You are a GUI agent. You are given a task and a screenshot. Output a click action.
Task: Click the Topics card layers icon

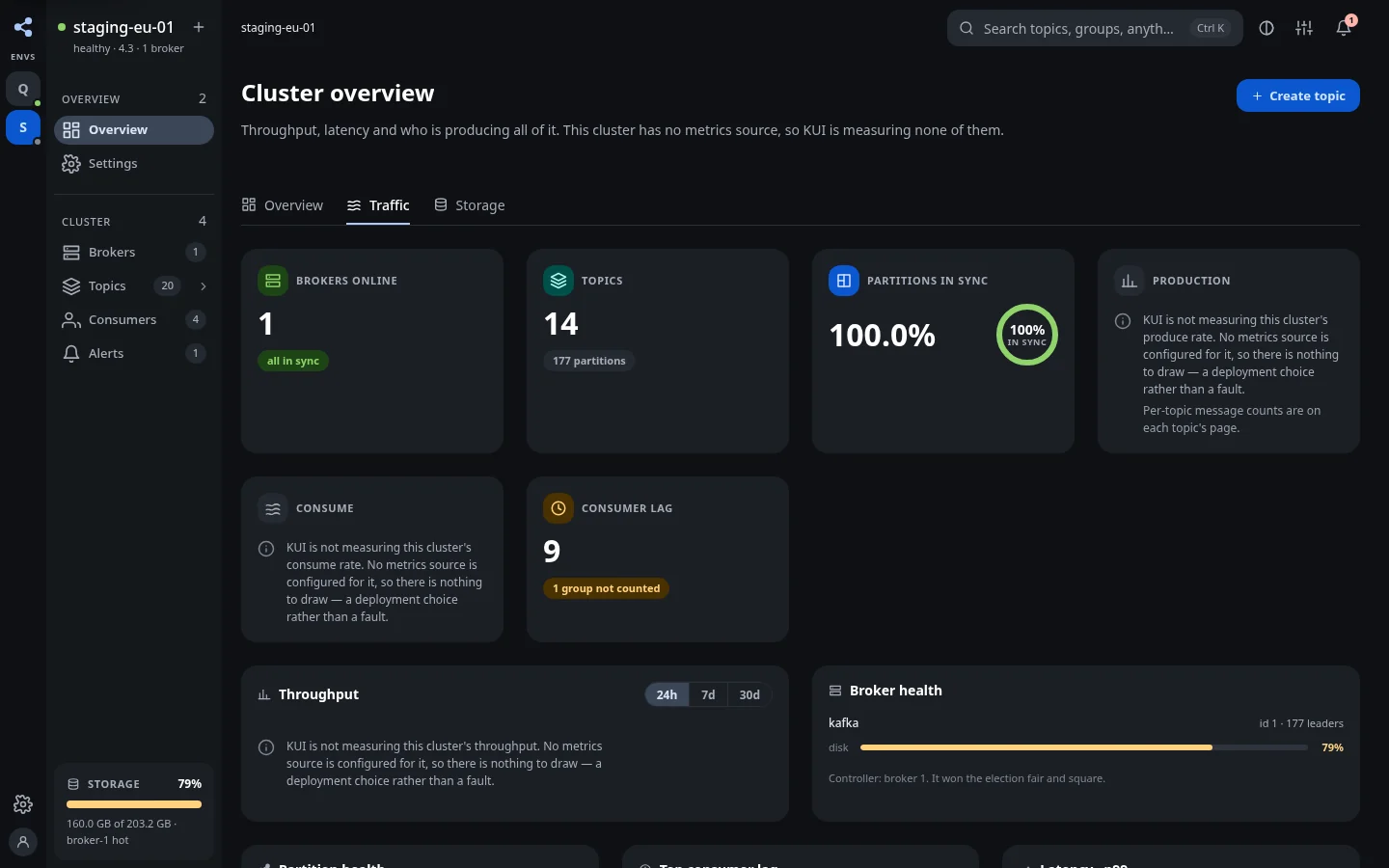(x=558, y=281)
